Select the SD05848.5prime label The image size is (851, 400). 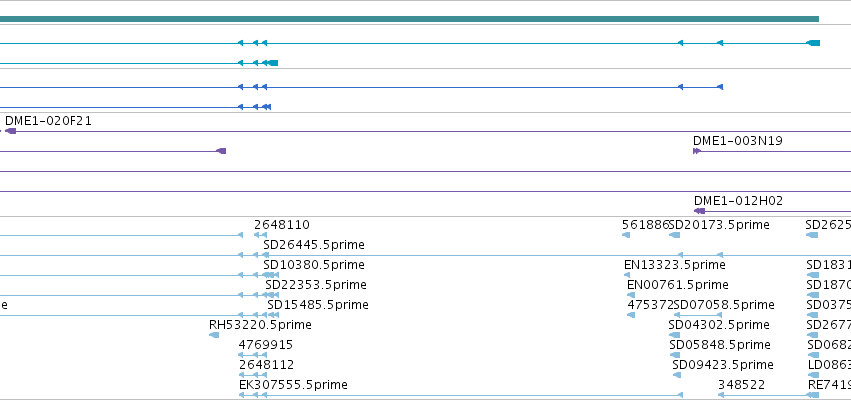pos(720,345)
